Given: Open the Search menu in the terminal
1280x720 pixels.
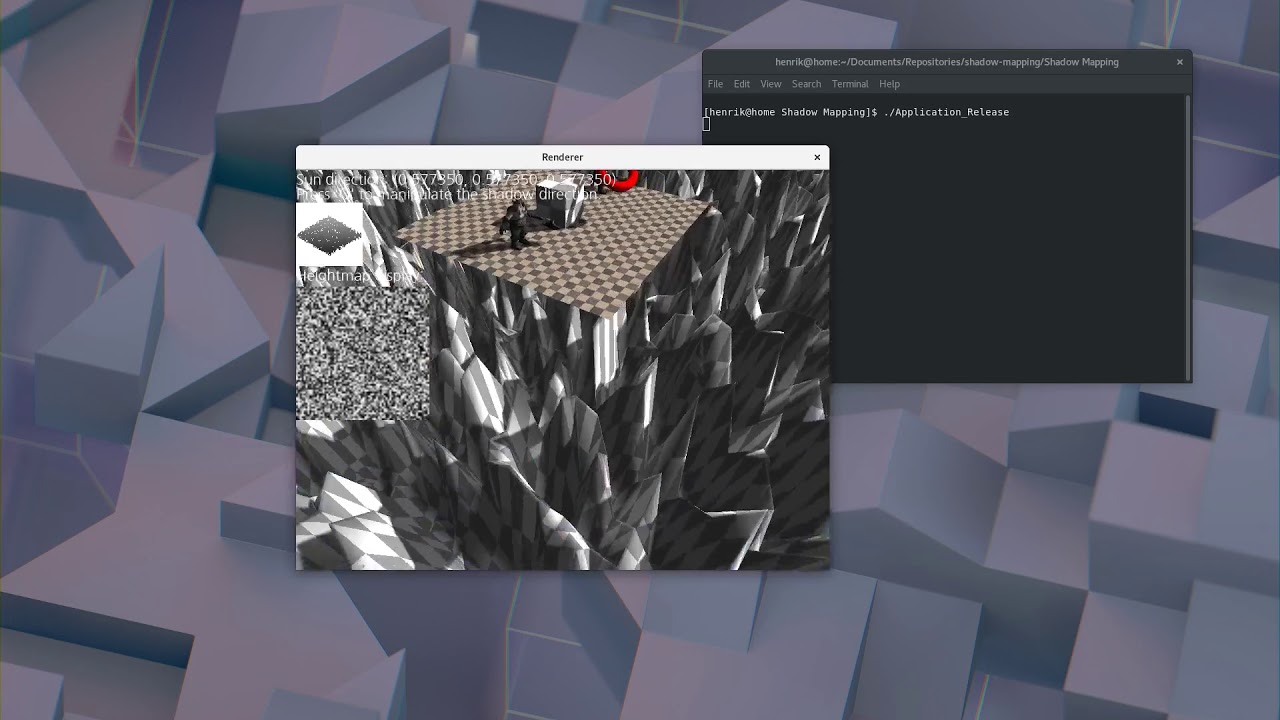Looking at the screenshot, I should tap(806, 84).
